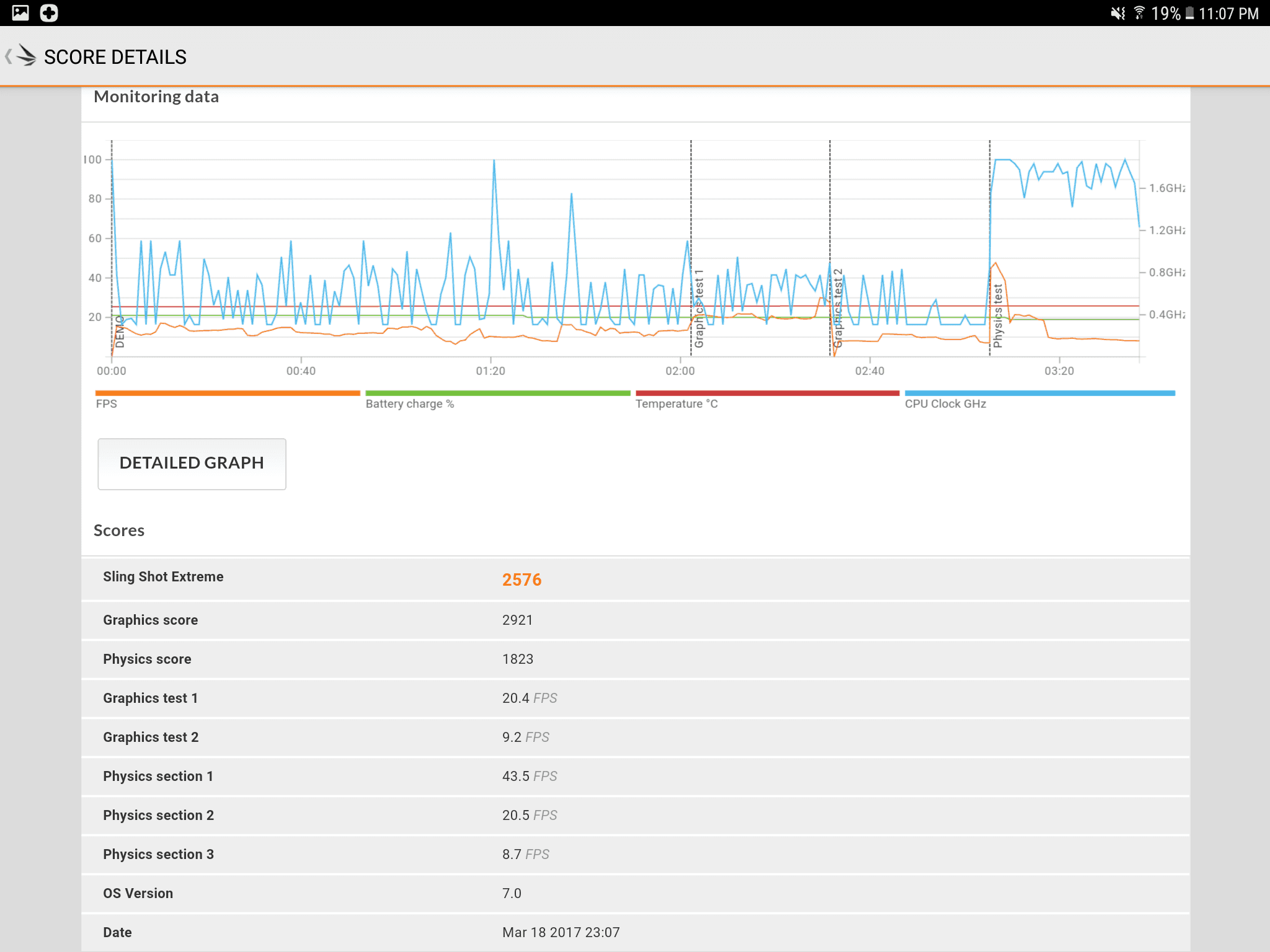The image size is (1270, 952).
Task: Select the Sling Shot Extreme row label
Action: click(x=163, y=577)
